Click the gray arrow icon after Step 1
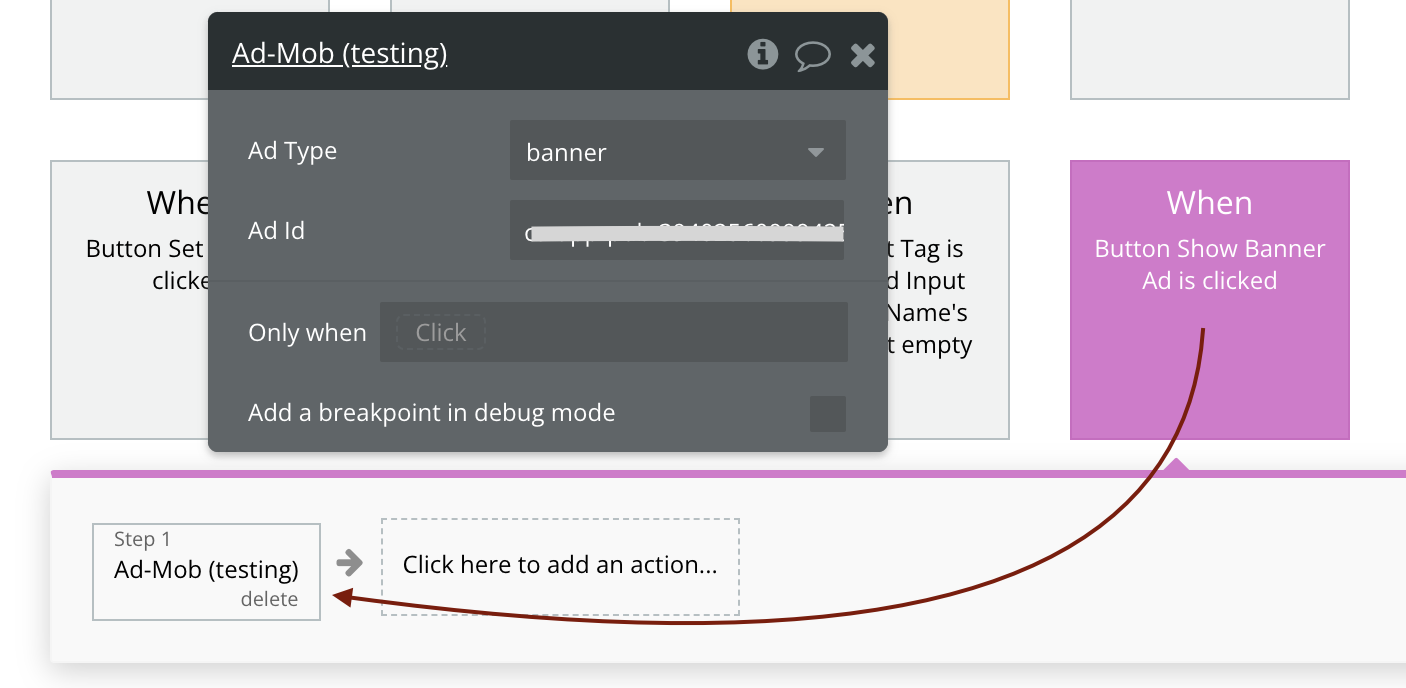Screen dimensions: 1406x688 pyautogui.click(x=350, y=564)
